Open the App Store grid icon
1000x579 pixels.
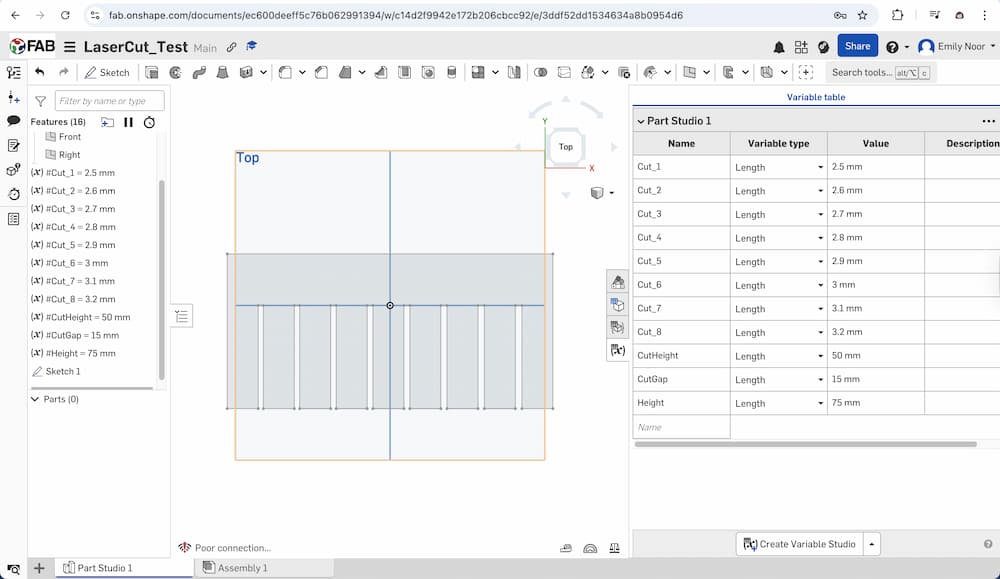click(x=801, y=47)
